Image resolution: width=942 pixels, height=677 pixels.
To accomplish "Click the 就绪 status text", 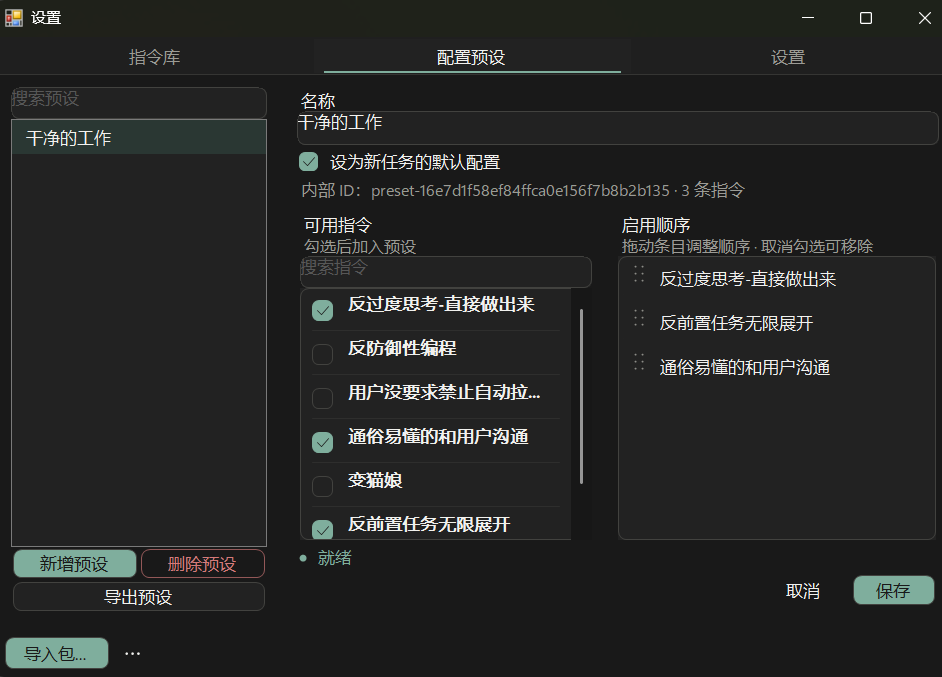I will point(335,558).
